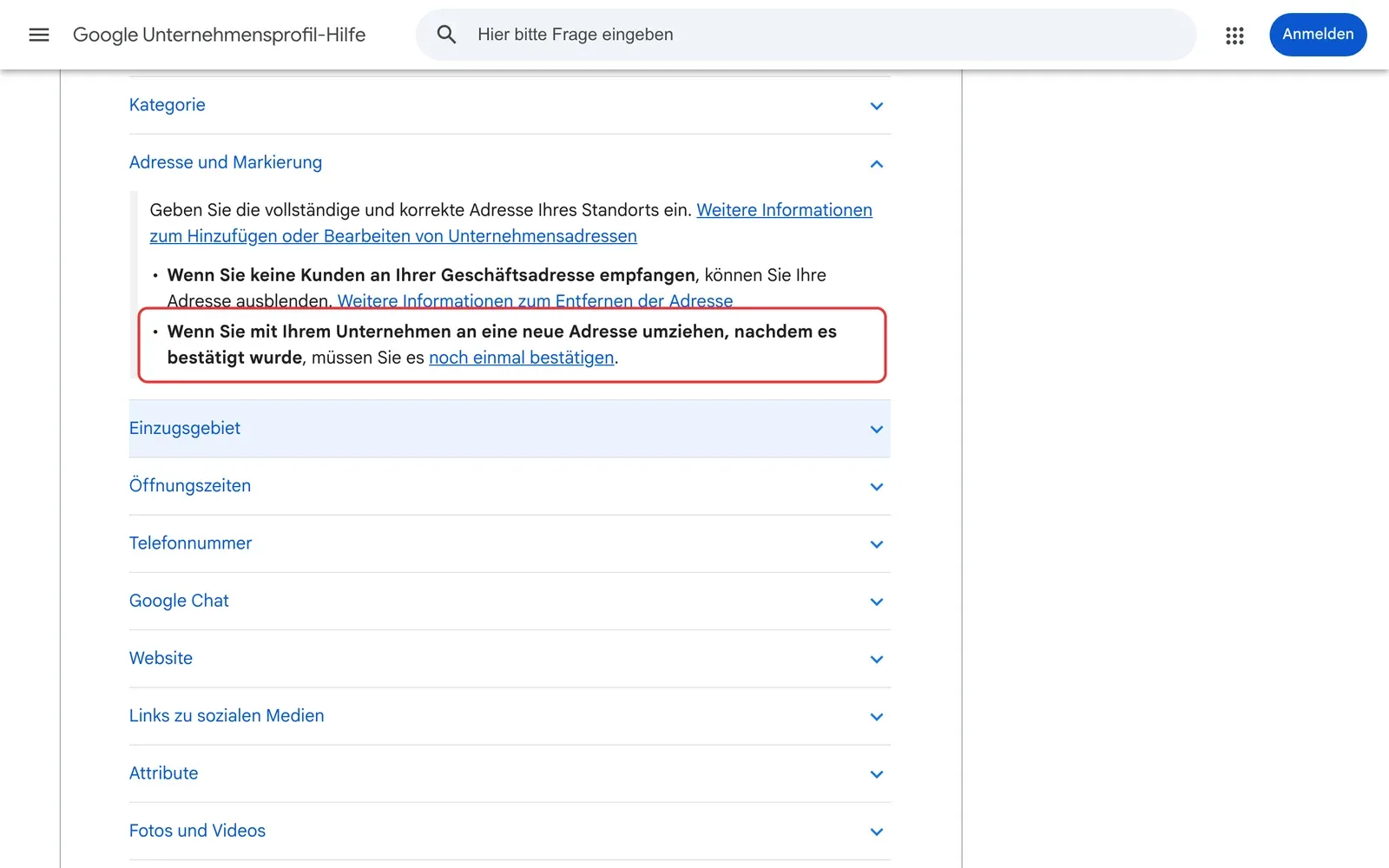Click the noch einmal bestätigen link
The image size is (1389, 868).
point(522,358)
